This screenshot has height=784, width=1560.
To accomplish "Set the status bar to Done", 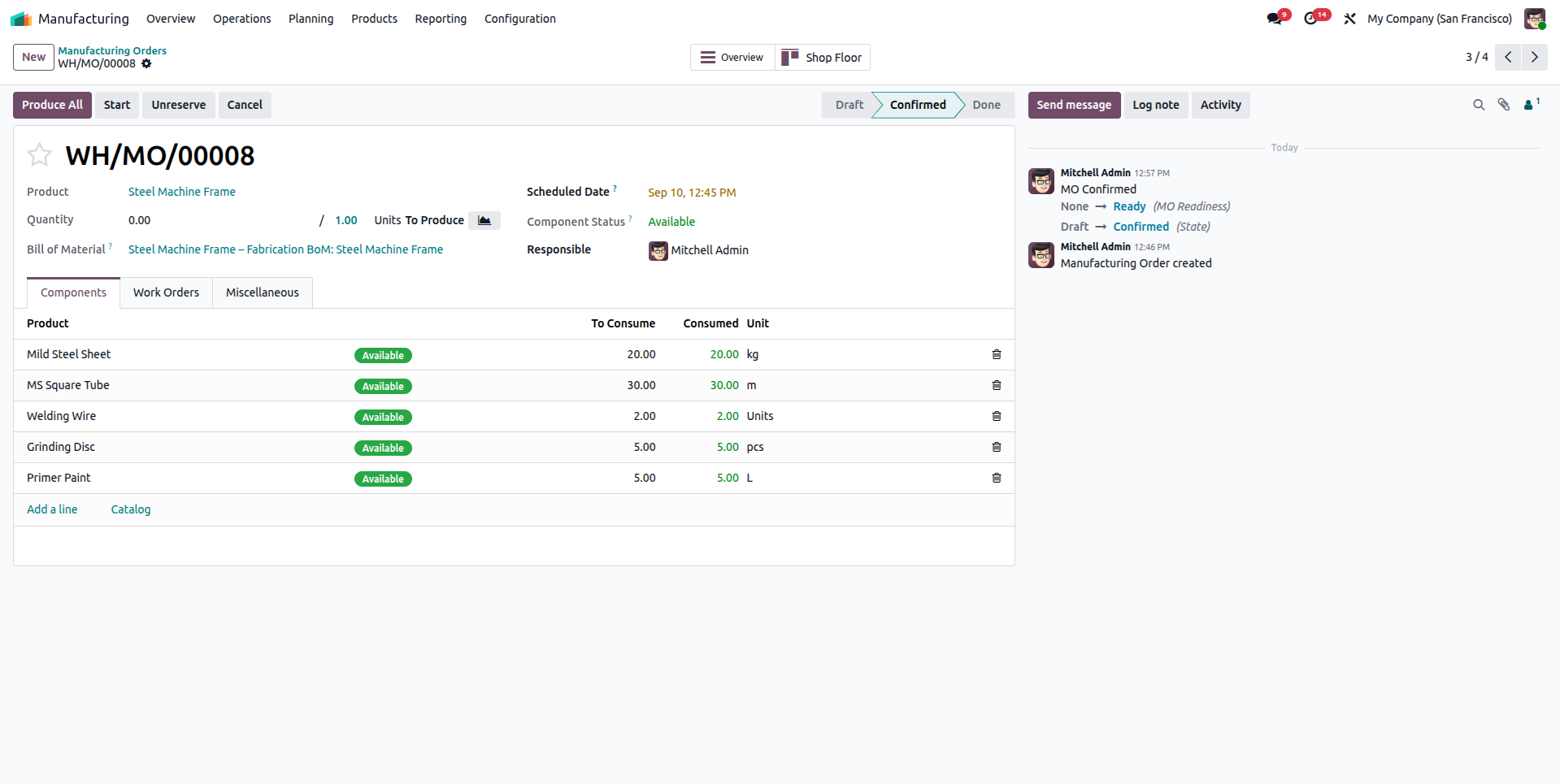I will (986, 105).
